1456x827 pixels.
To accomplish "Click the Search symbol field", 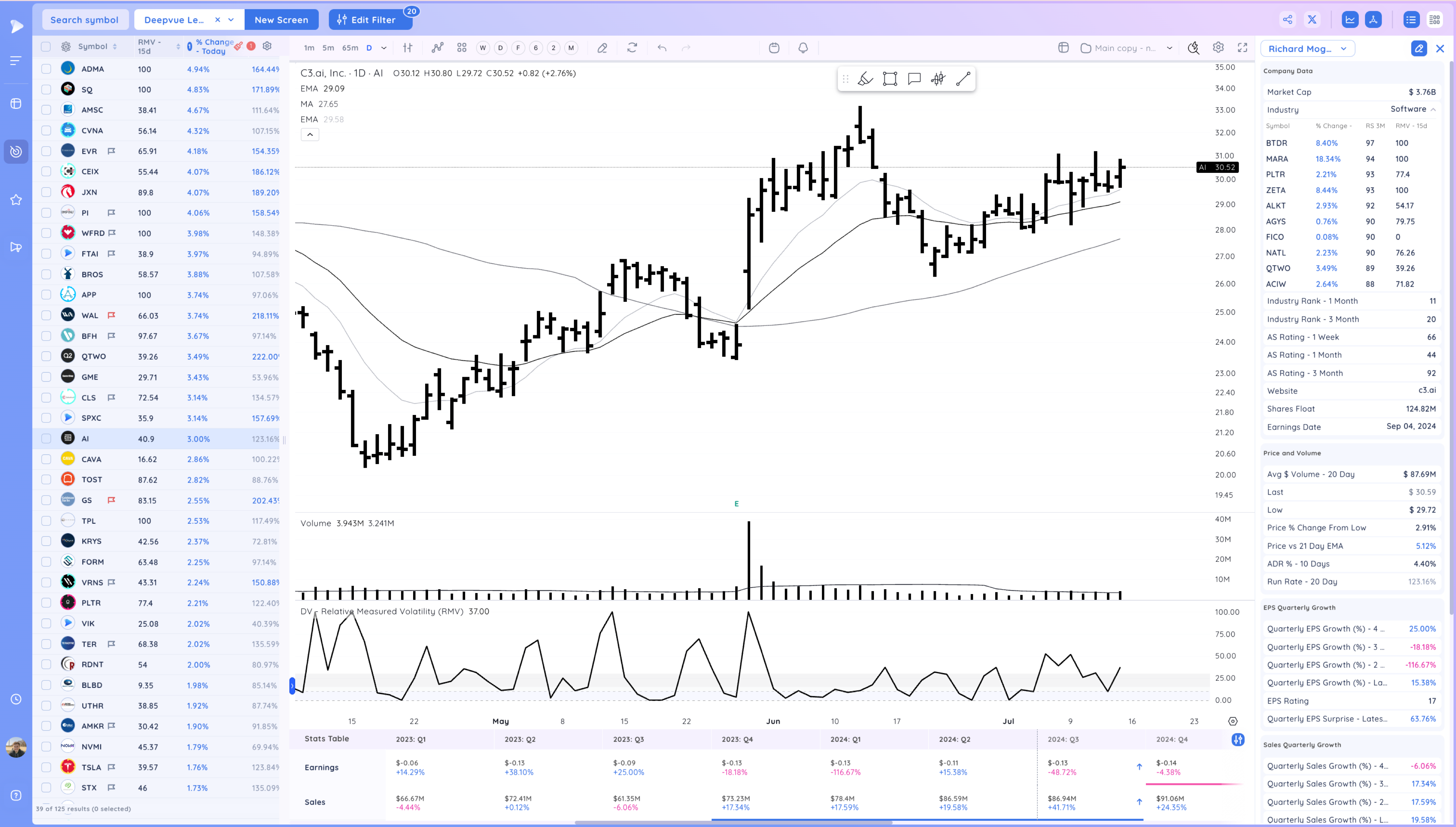I will 84,20.
